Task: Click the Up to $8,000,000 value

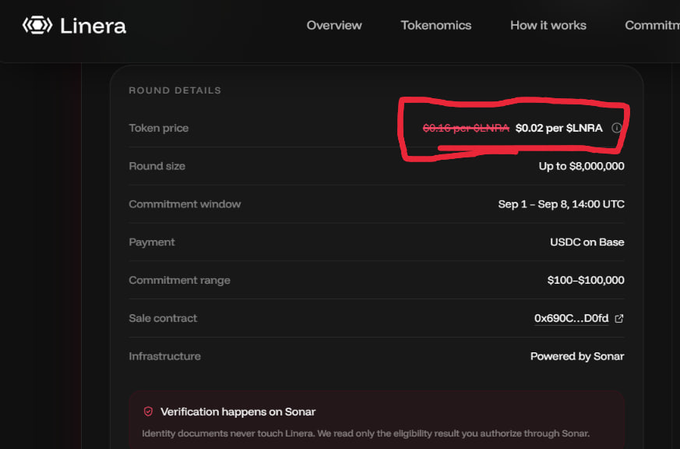Action: point(582,166)
